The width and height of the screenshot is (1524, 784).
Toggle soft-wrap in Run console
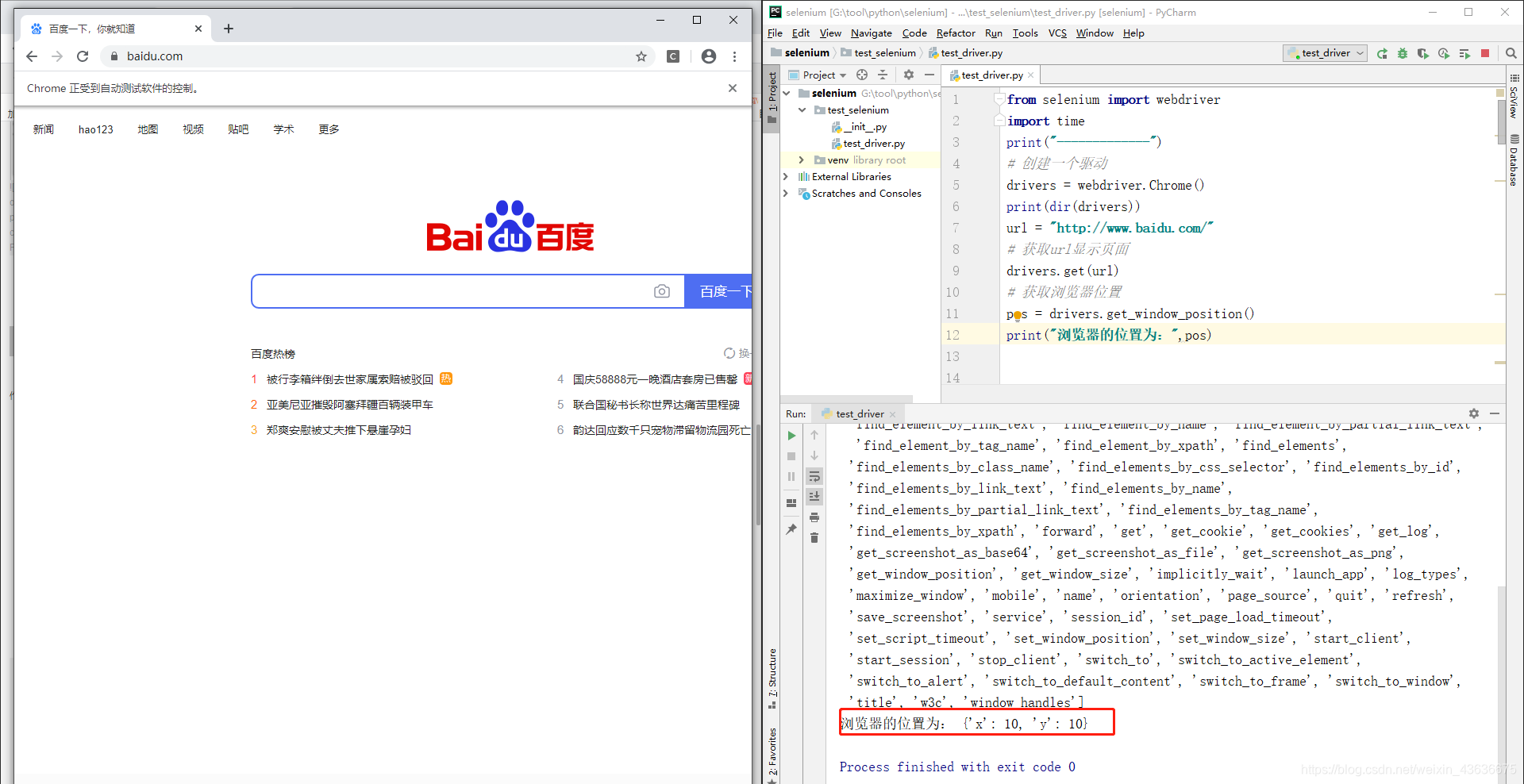click(x=814, y=476)
